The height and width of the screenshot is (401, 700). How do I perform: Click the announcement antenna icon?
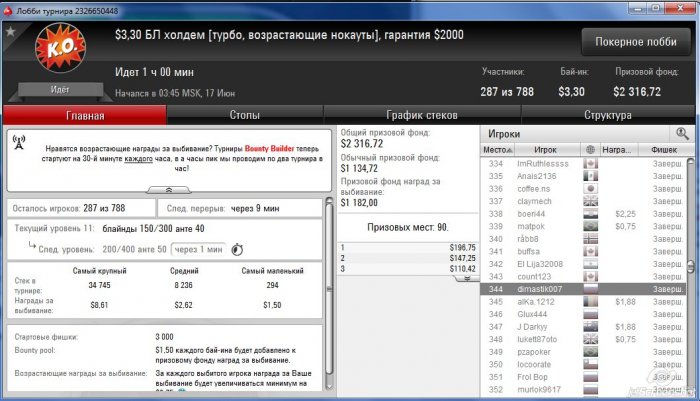click(19, 142)
